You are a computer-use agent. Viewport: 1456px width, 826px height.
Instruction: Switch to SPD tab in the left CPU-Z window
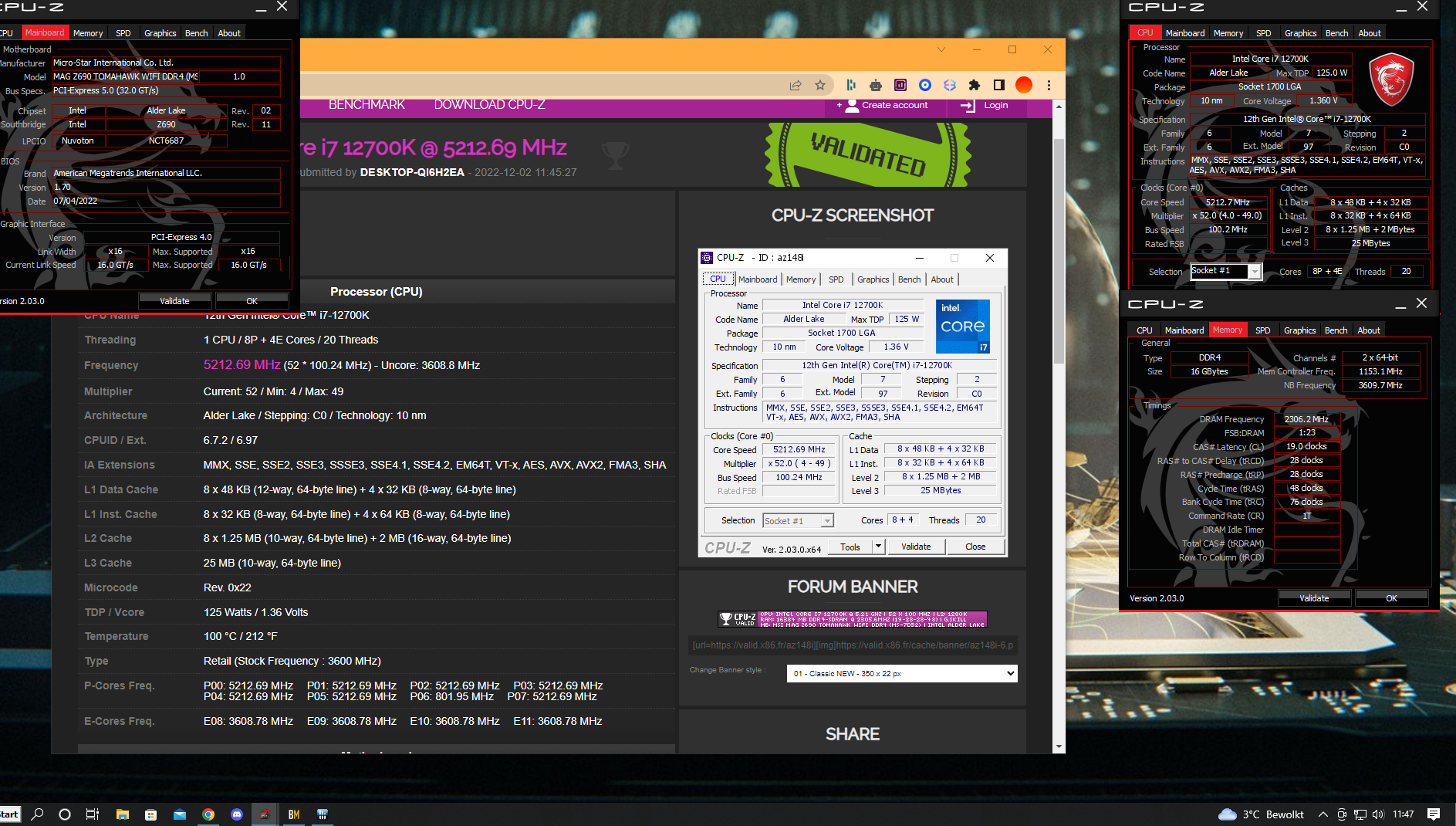click(123, 33)
